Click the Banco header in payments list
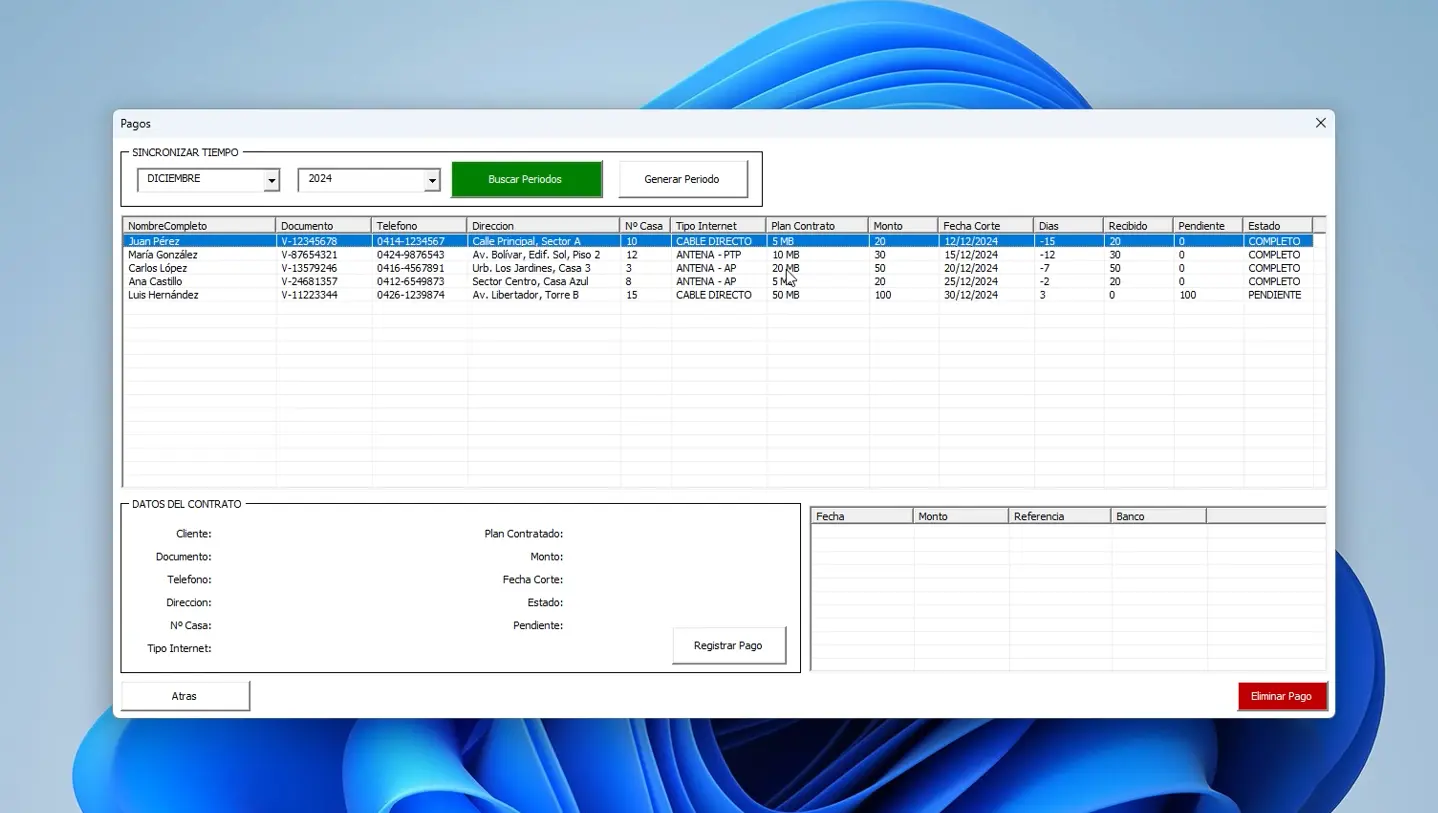Image resolution: width=1438 pixels, height=813 pixels. coord(1158,516)
